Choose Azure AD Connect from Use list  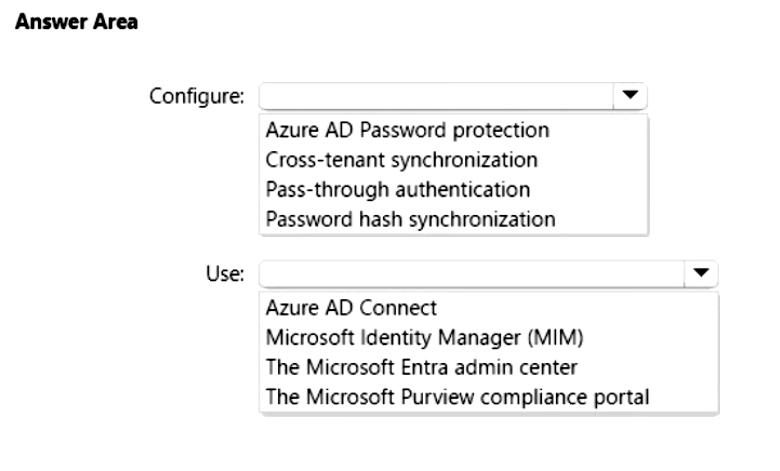(351, 308)
